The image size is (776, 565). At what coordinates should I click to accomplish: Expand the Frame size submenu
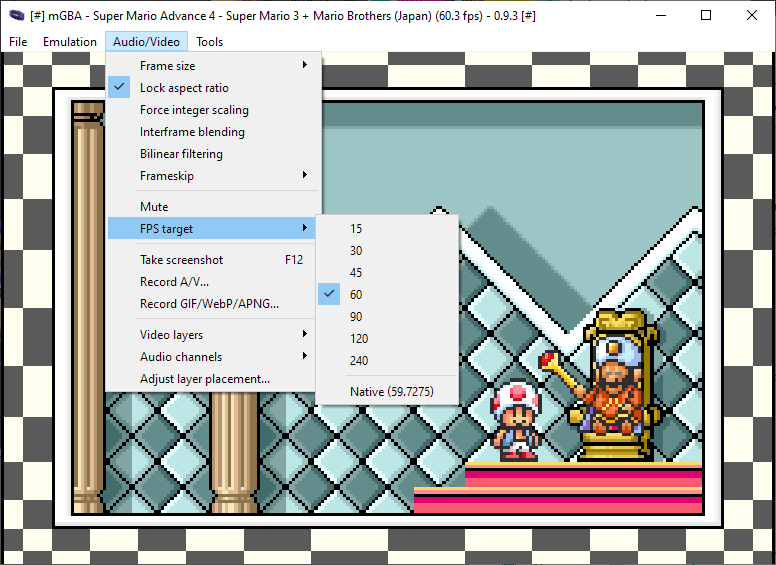tap(212, 65)
